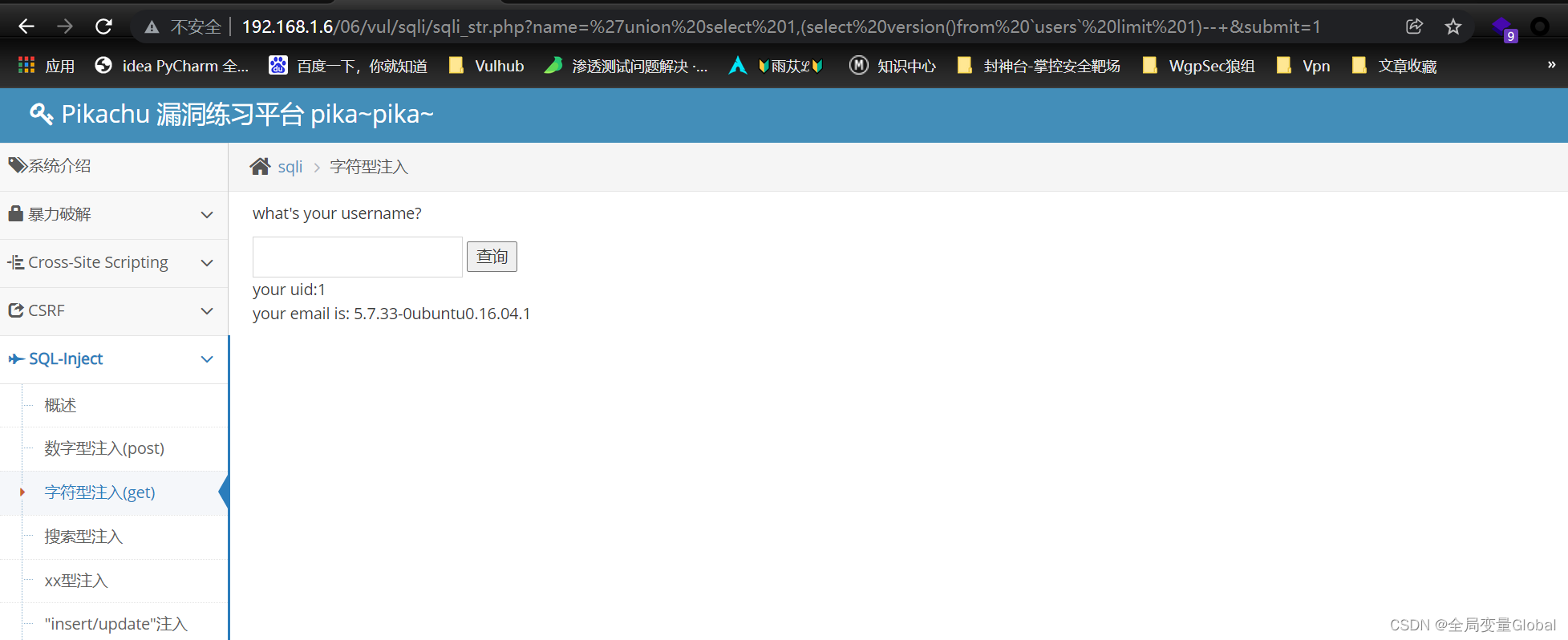Open the 封神台-掌控安全靶场 bookmark folder
The height and width of the screenshot is (640, 1568).
pos(1039,66)
